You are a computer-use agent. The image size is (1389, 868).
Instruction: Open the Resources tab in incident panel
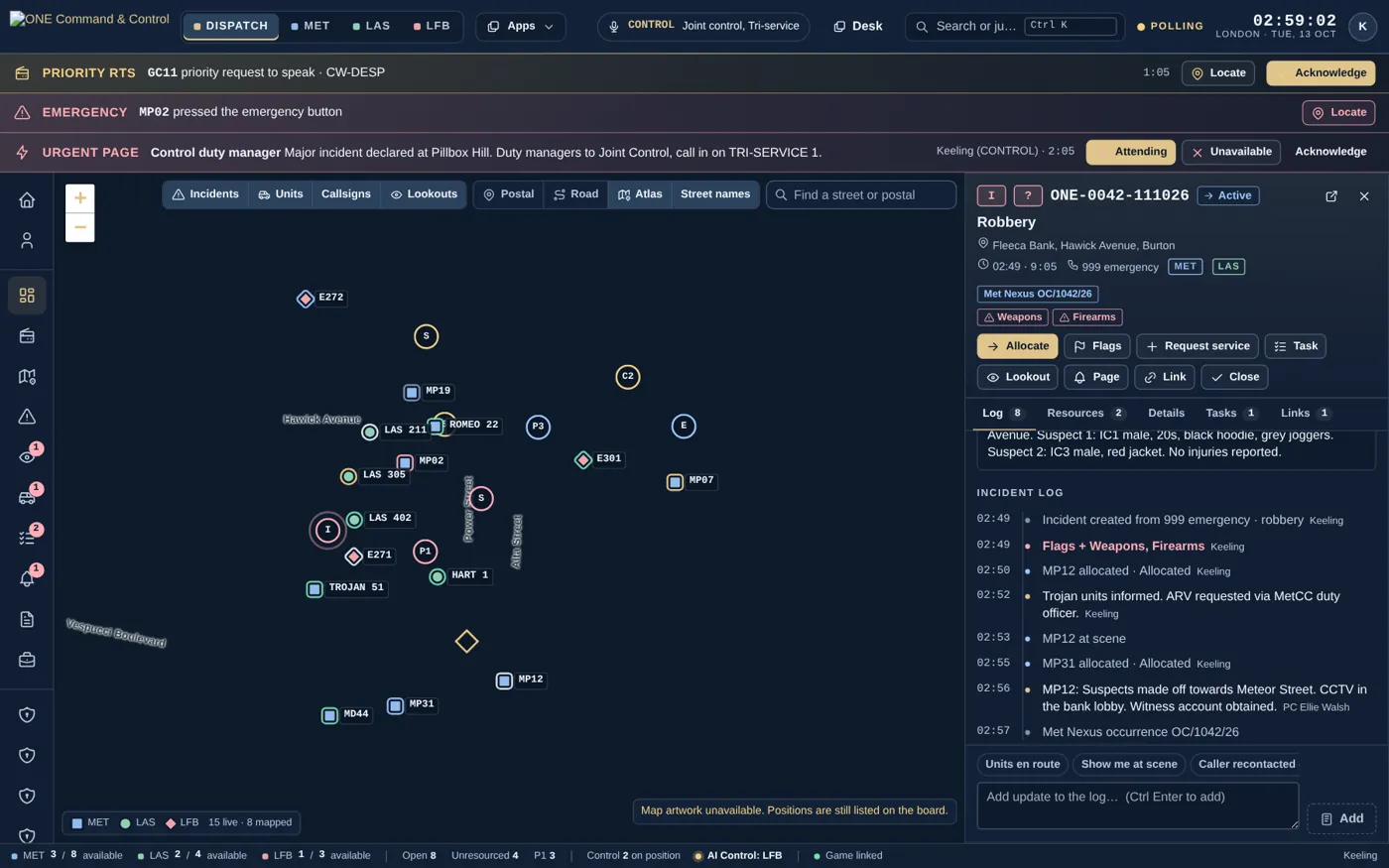(1085, 414)
